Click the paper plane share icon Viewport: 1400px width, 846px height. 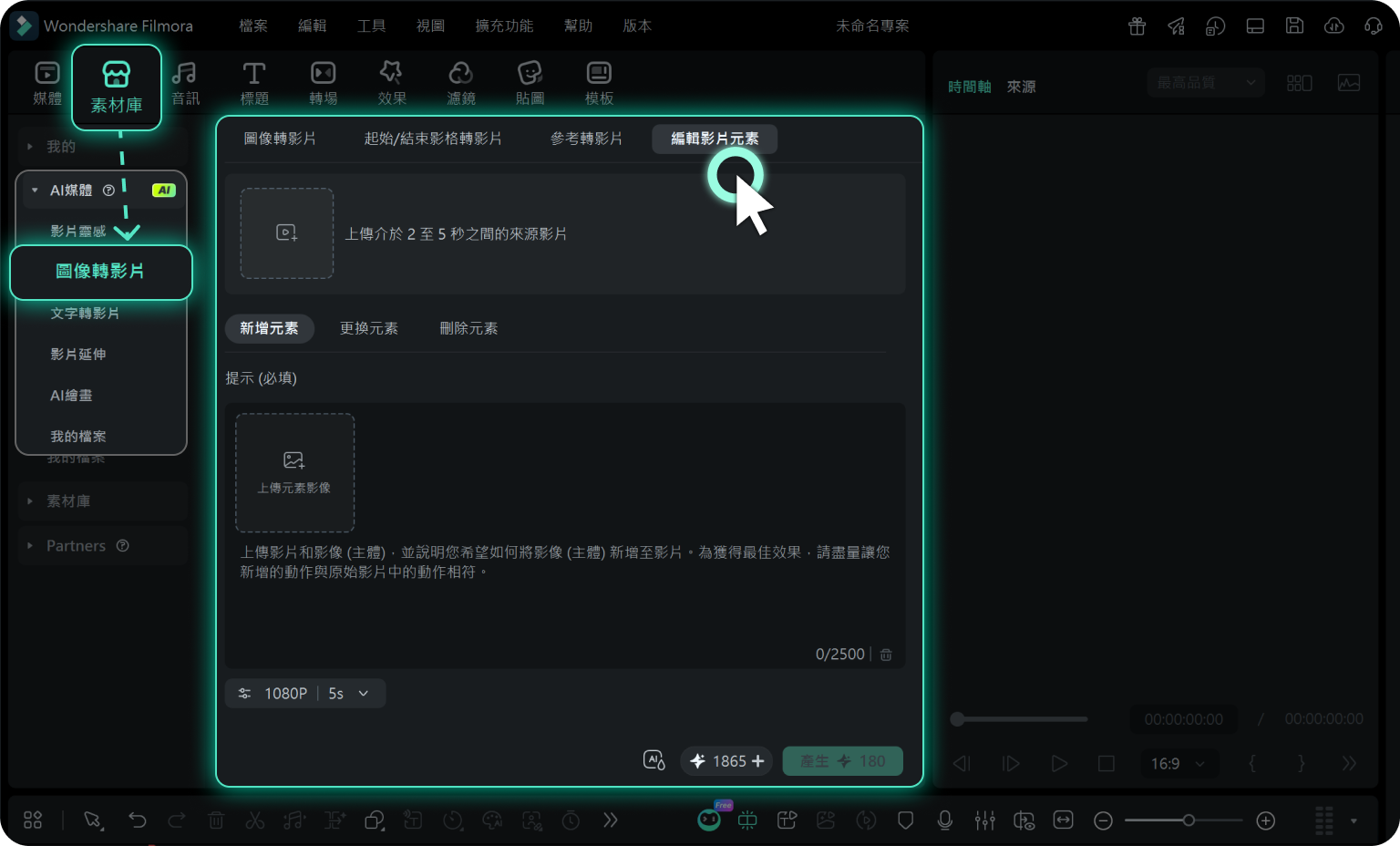[1176, 26]
